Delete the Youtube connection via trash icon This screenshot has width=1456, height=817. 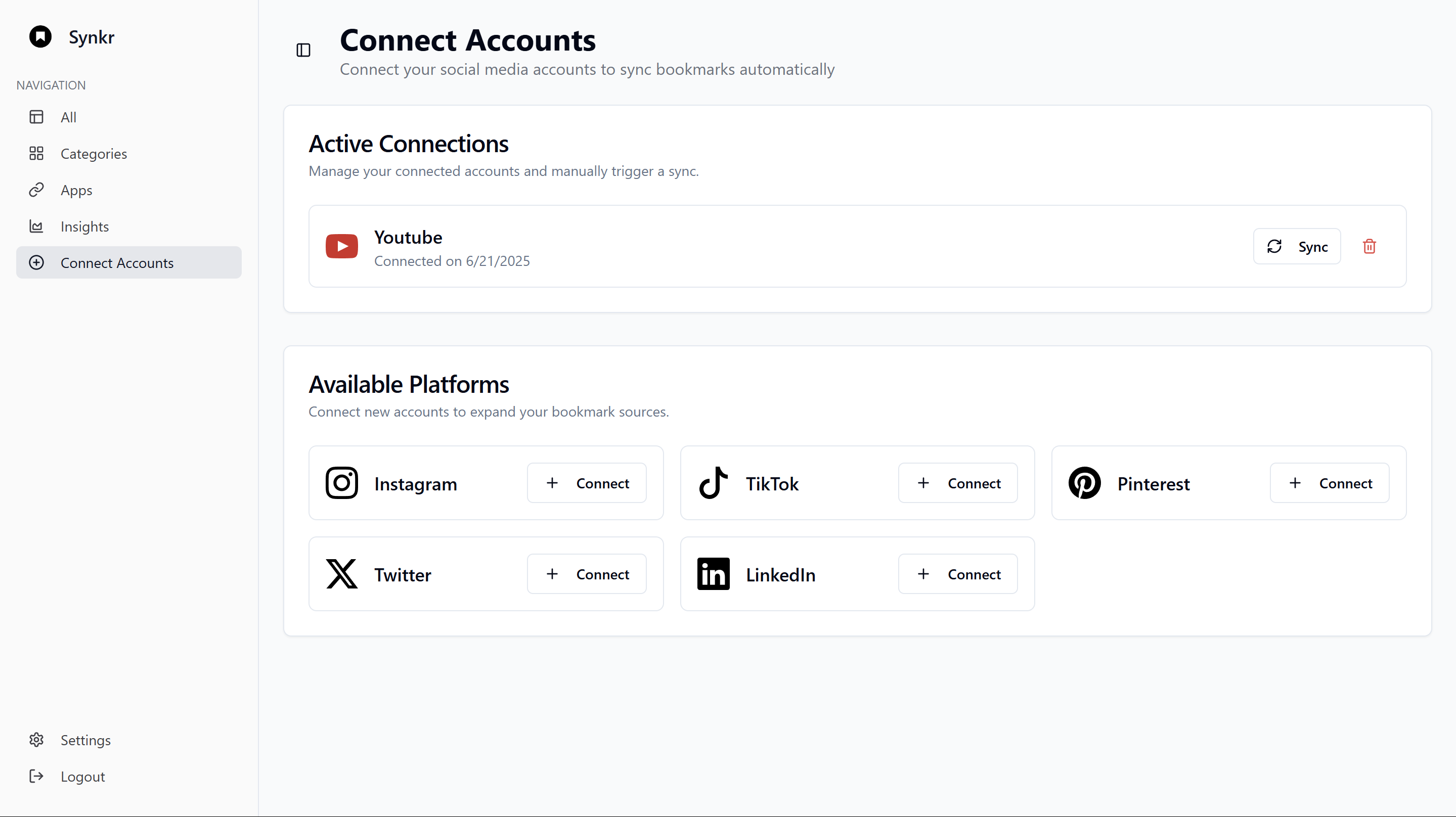[x=1369, y=246]
